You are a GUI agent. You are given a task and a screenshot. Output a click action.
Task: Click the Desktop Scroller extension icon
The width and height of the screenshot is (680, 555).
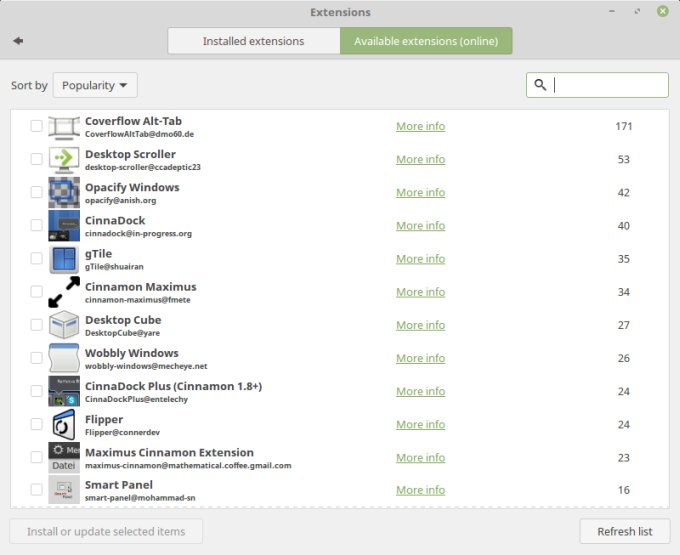pos(64,160)
